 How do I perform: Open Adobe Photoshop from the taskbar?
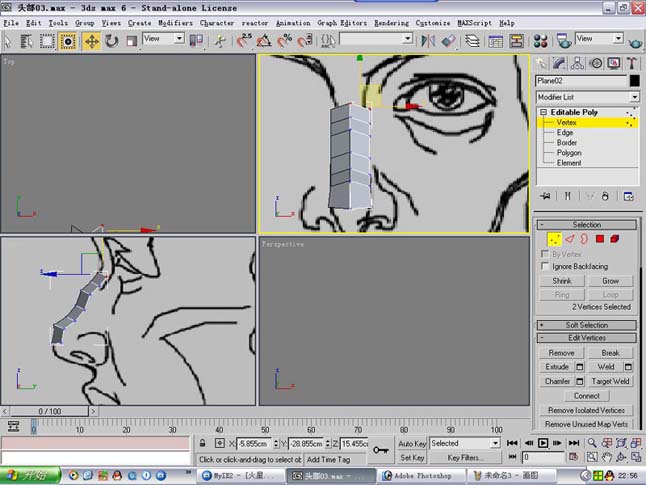click(421, 476)
